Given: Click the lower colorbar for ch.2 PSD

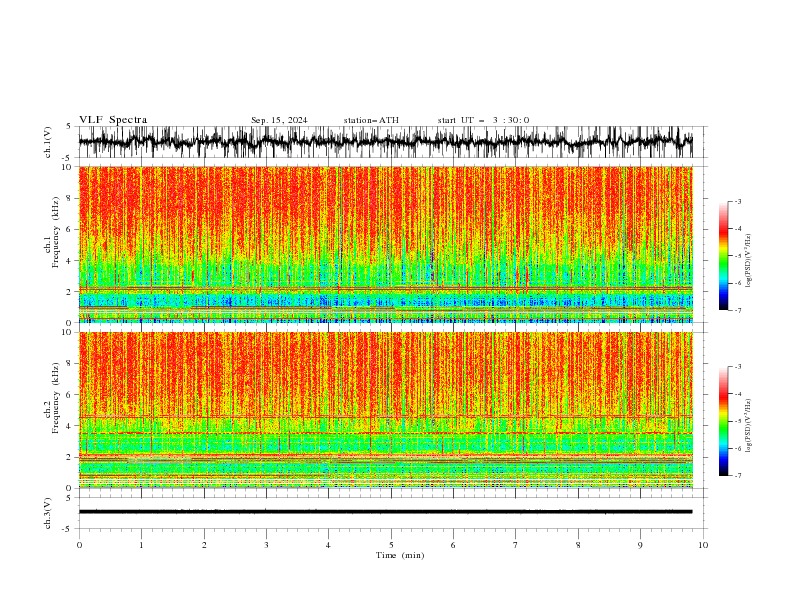Looking at the screenshot, I should click(x=723, y=421).
